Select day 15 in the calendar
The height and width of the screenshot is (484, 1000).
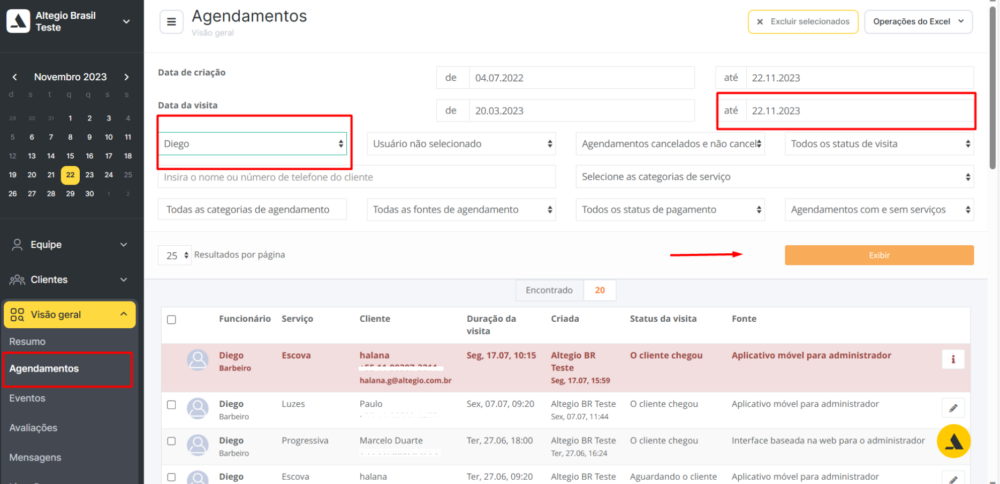[x=70, y=156]
